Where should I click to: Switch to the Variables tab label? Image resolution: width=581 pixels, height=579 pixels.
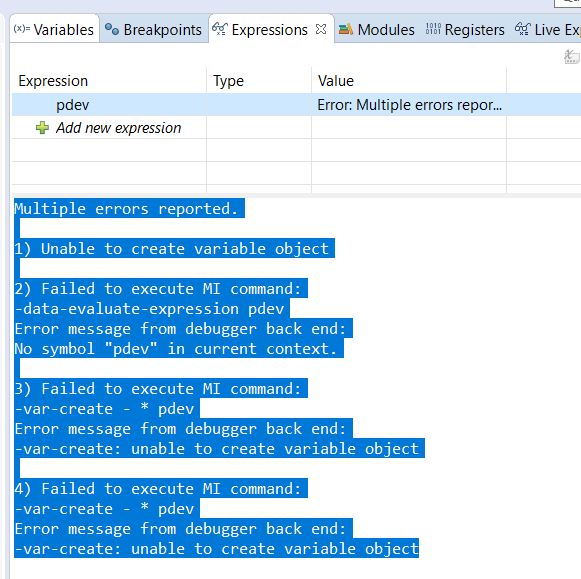63,30
